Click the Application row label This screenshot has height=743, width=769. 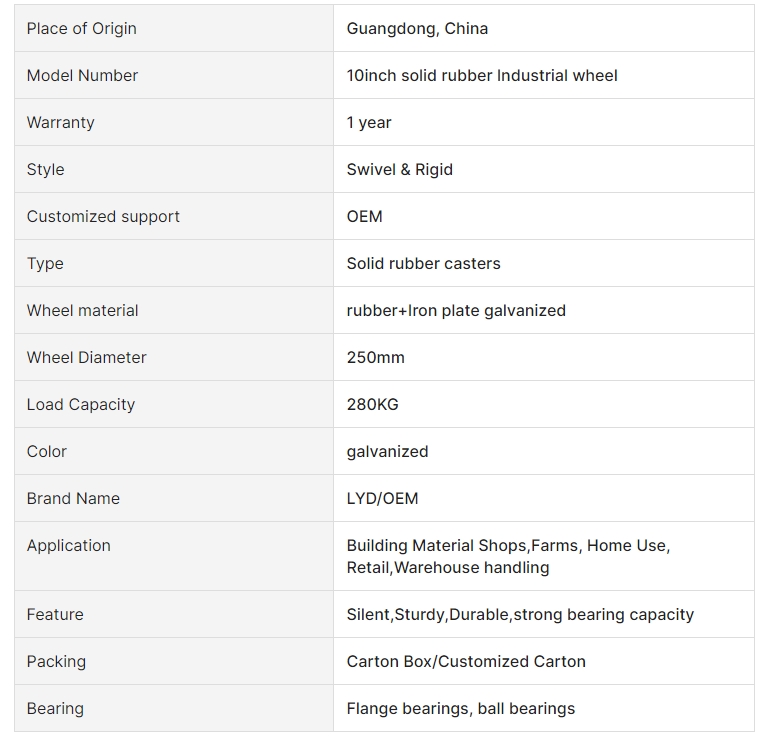point(69,546)
